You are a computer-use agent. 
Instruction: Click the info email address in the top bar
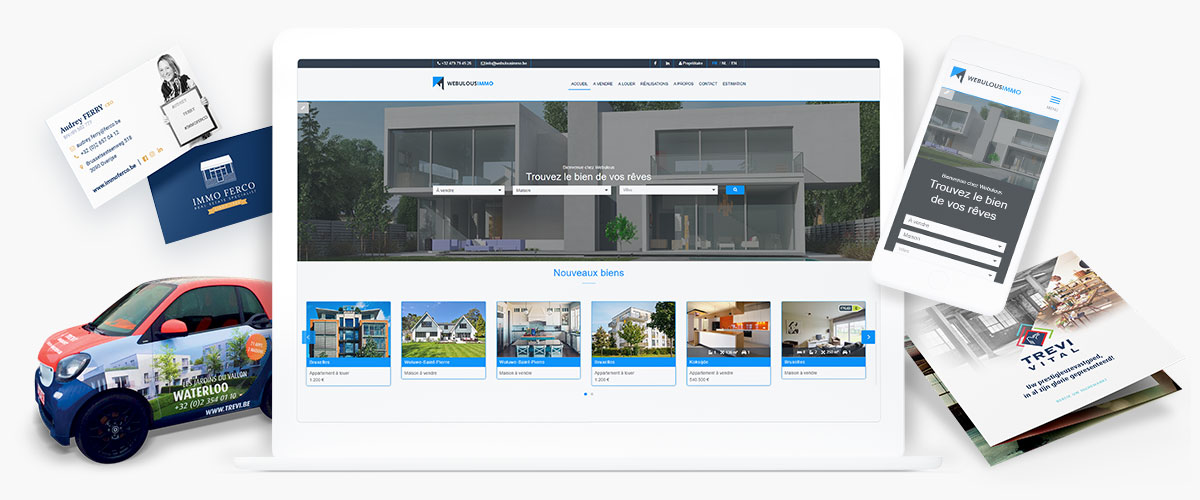(x=504, y=63)
